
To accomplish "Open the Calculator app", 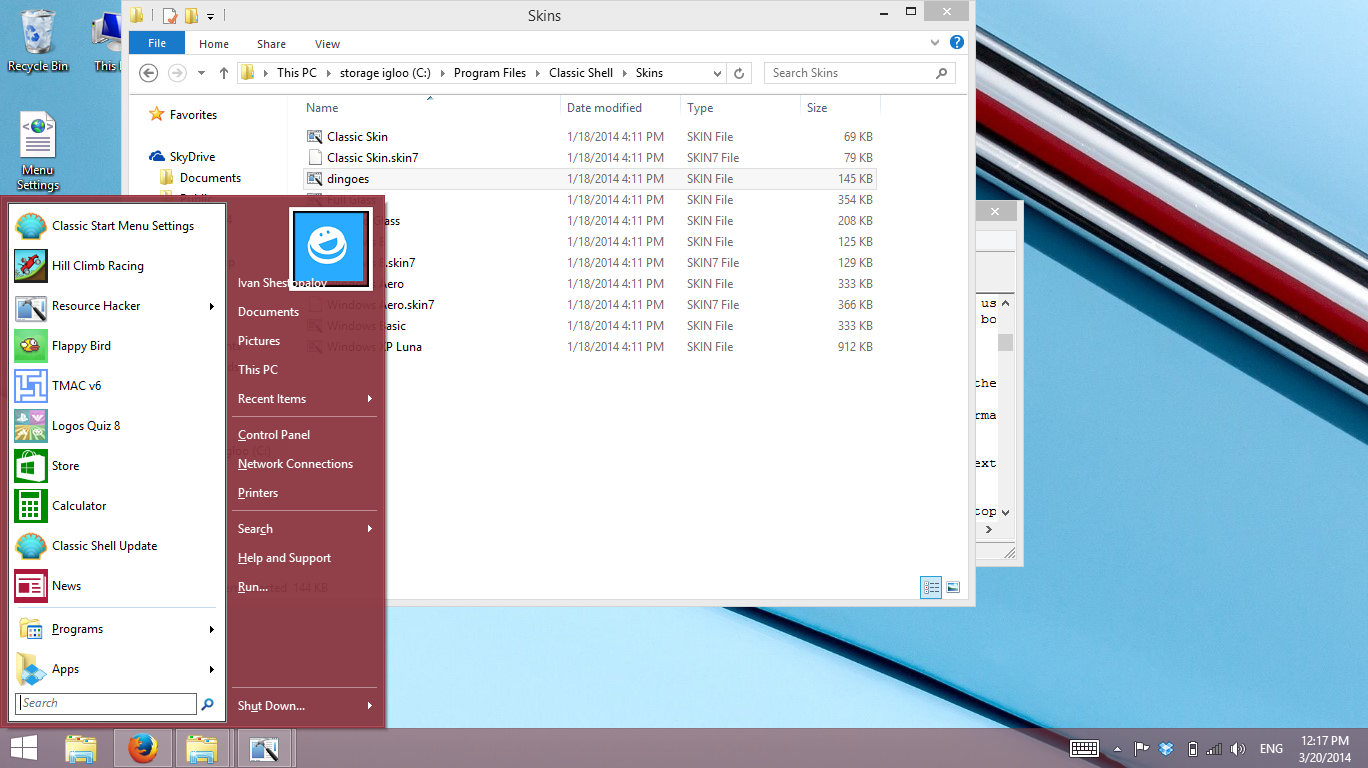I will click(x=79, y=506).
